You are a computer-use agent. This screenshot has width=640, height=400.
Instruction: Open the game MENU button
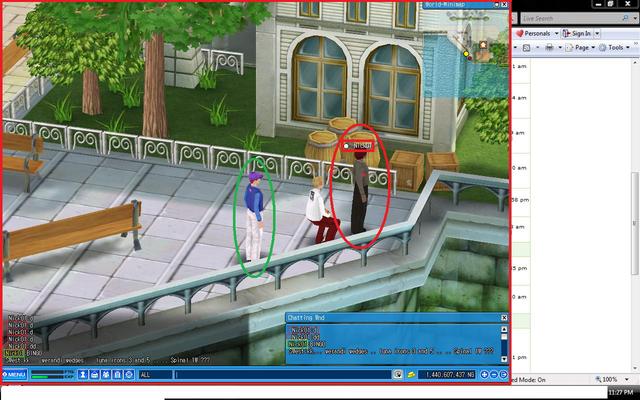[14, 374]
